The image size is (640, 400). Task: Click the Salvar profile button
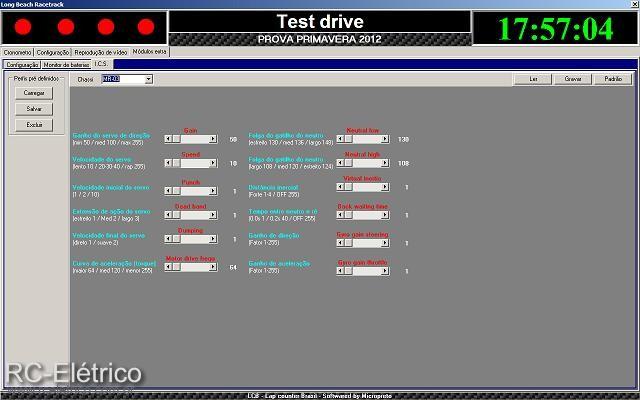click(34, 109)
